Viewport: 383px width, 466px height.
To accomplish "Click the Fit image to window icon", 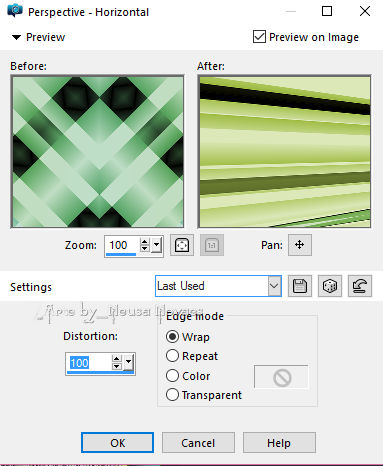I will 182,245.
